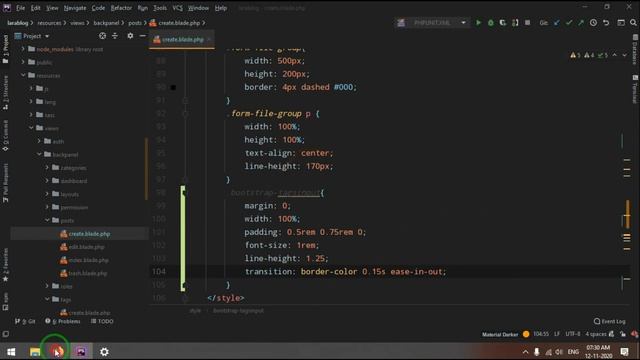This screenshot has height=360, width=640.
Task: Select trash.blade.php in project tree
Action: (88, 273)
